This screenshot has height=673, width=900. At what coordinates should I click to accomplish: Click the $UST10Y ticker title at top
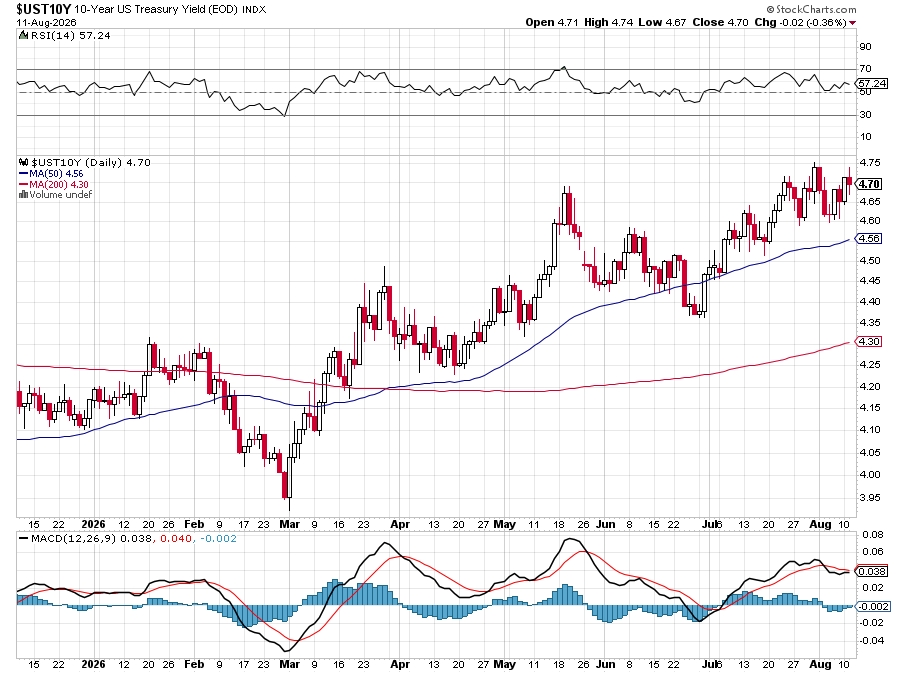pos(44,9)
